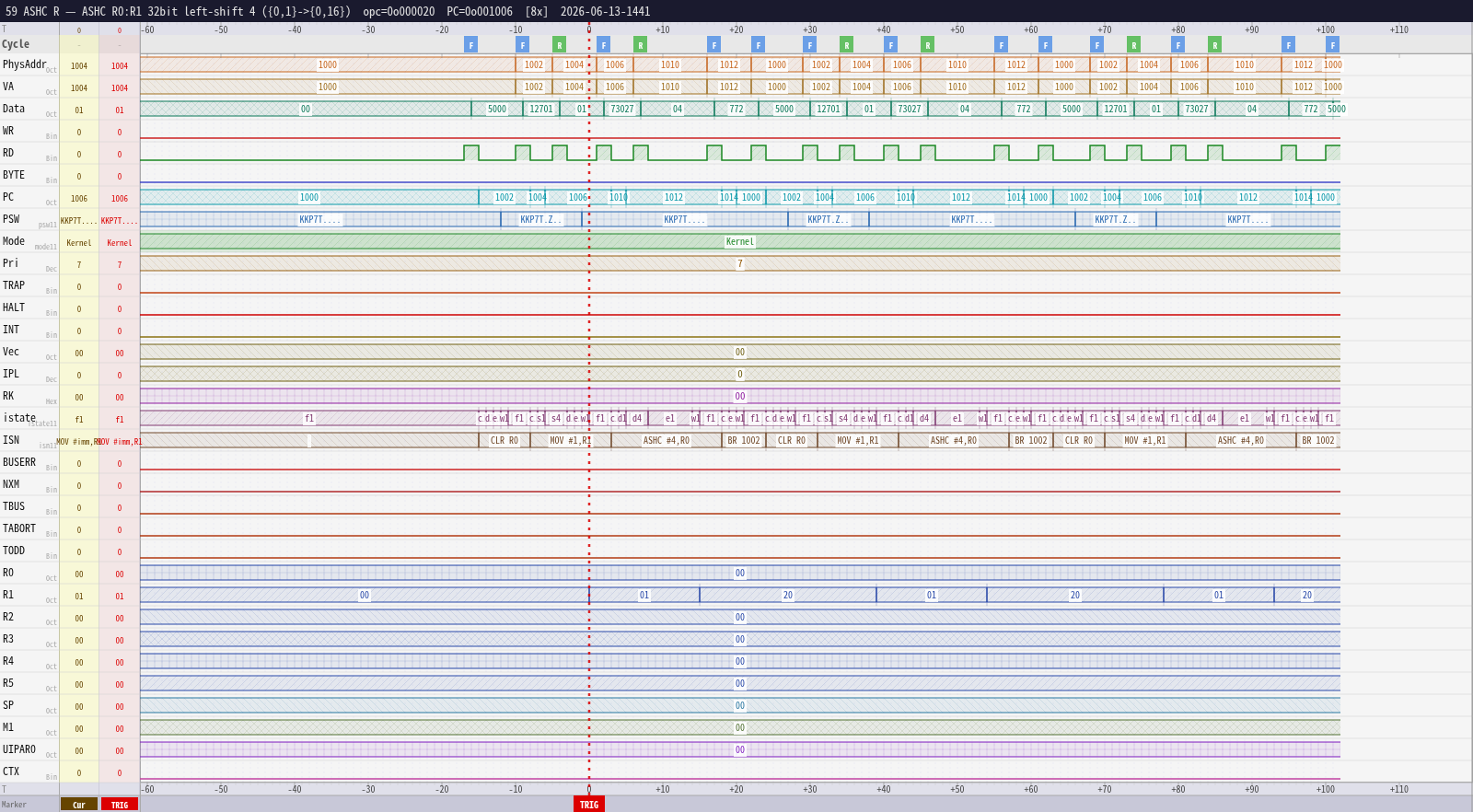Select the R4 register row label
This screenshot has width=1473, height=812.
click(8, 661)
